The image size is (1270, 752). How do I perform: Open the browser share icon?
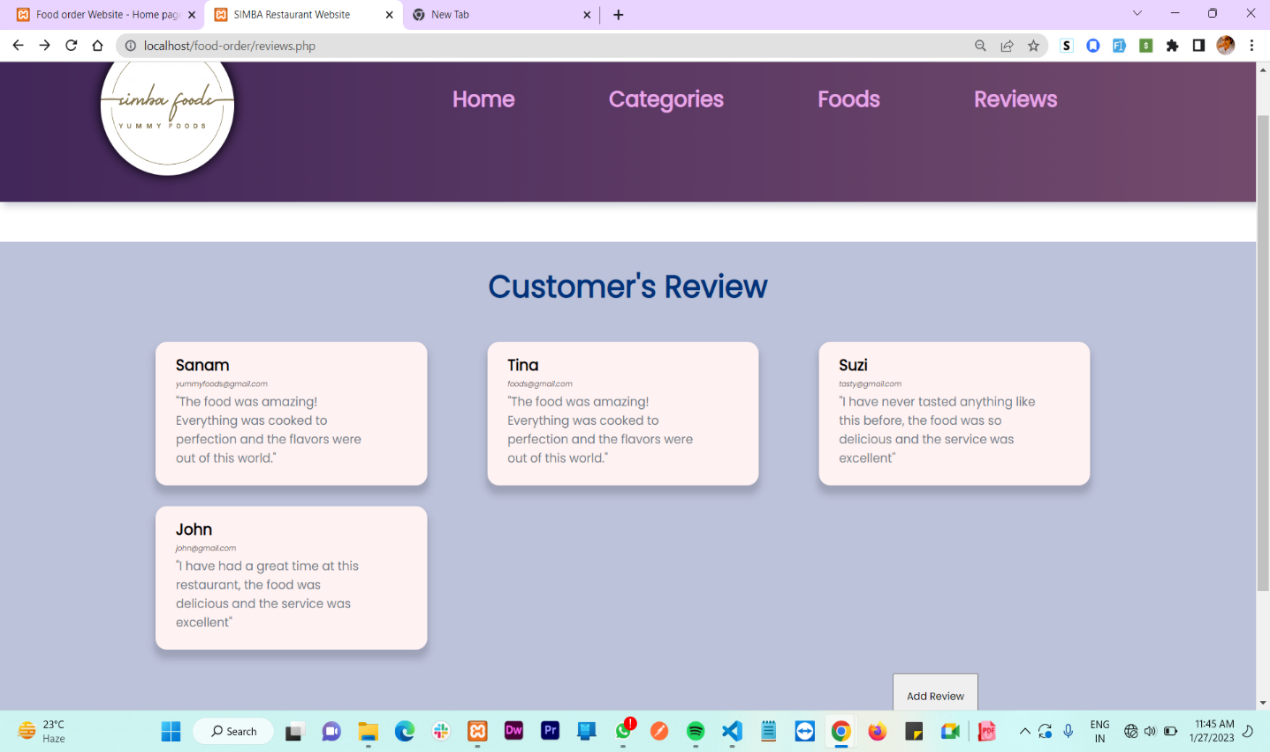coord(1006,45)
